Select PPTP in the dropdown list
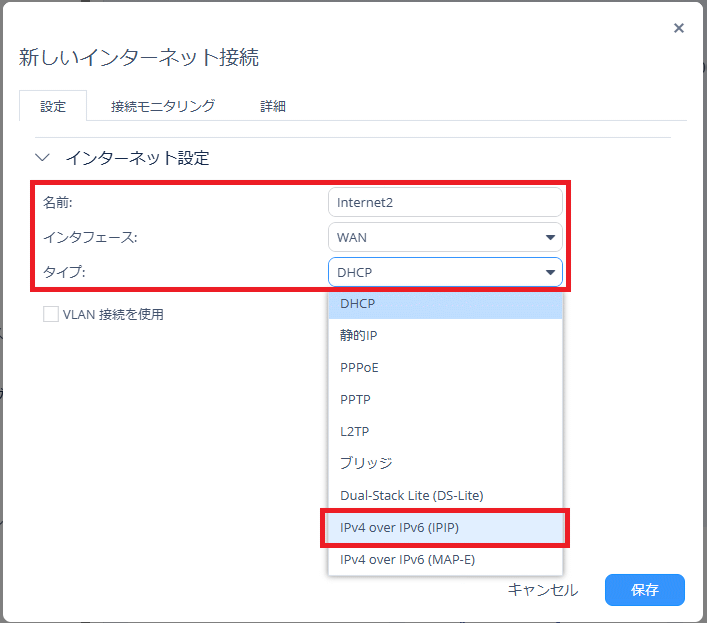 point(445,399)
